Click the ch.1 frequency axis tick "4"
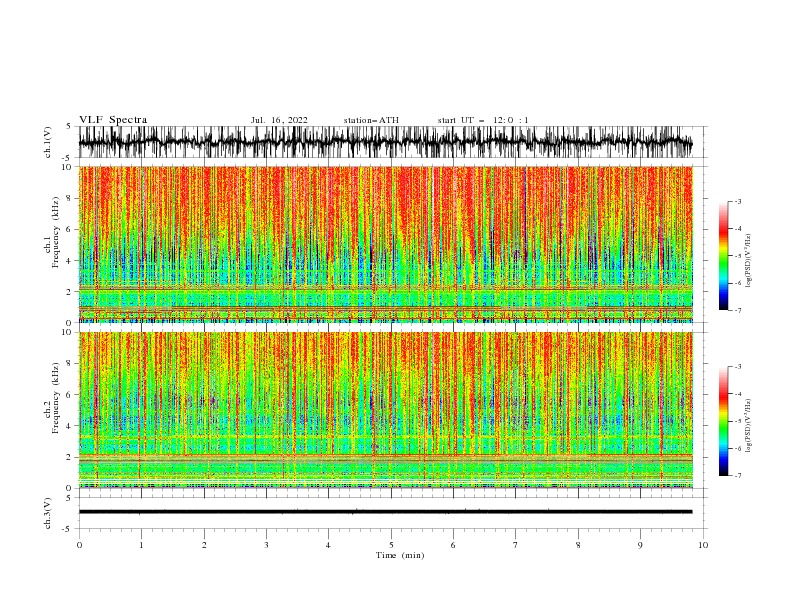 [x=70, y=261]
